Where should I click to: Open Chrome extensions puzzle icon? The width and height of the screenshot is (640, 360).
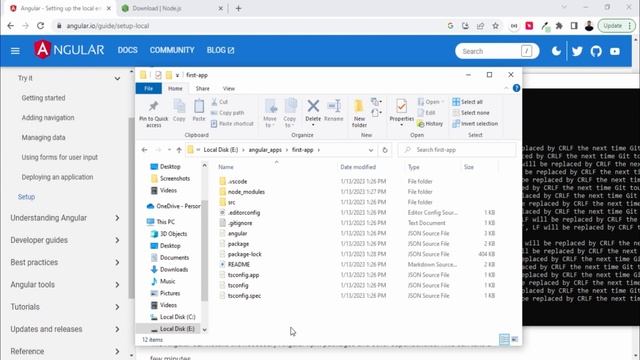coord(559,26)
